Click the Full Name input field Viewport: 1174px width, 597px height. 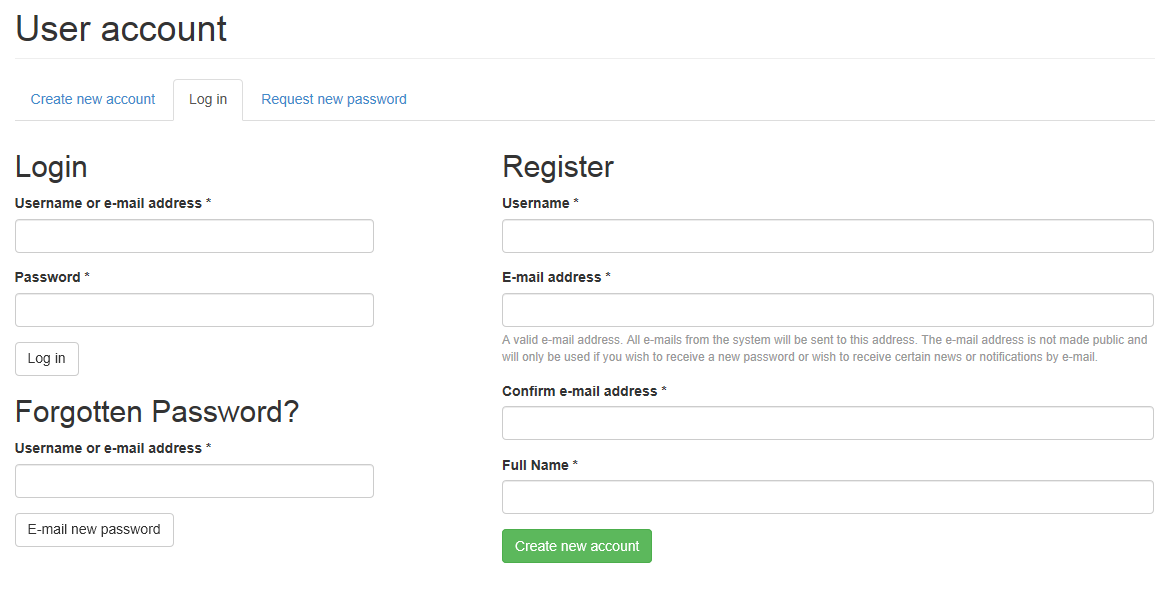[x=827, y=497]
